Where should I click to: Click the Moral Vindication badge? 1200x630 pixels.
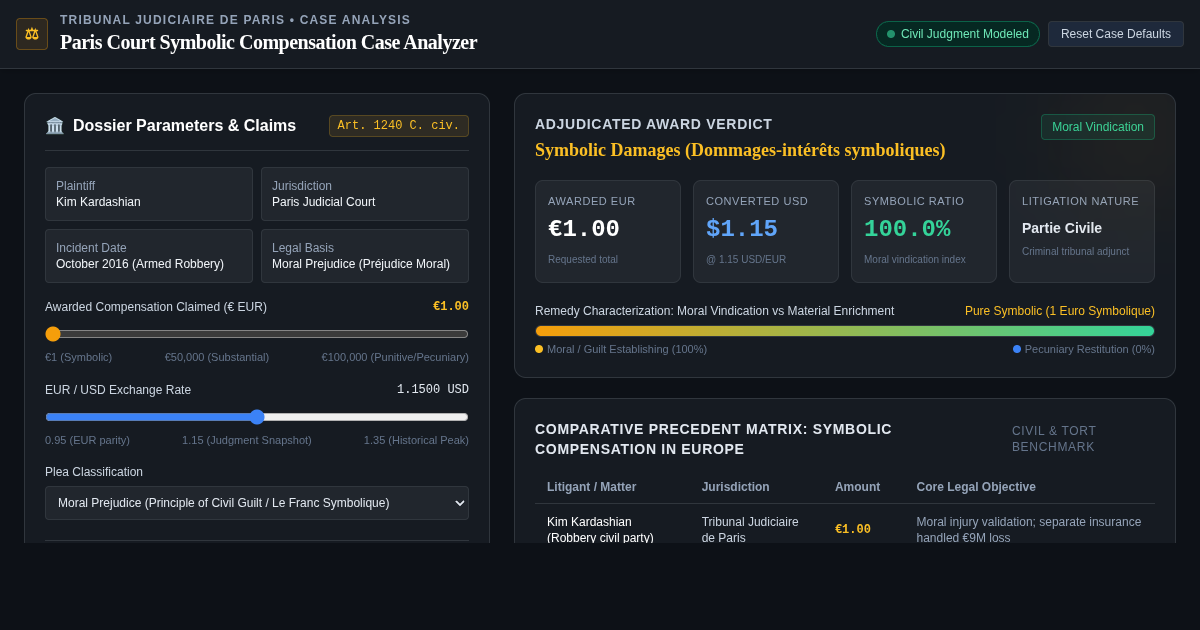(x=1098, y=127)
